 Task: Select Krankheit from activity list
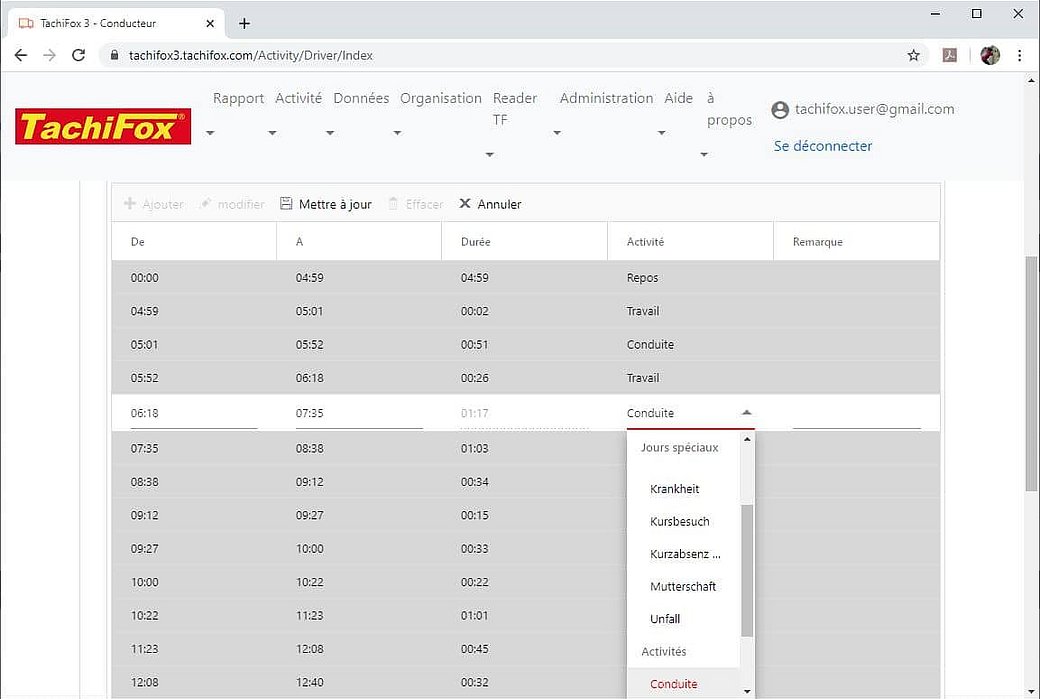674,489
